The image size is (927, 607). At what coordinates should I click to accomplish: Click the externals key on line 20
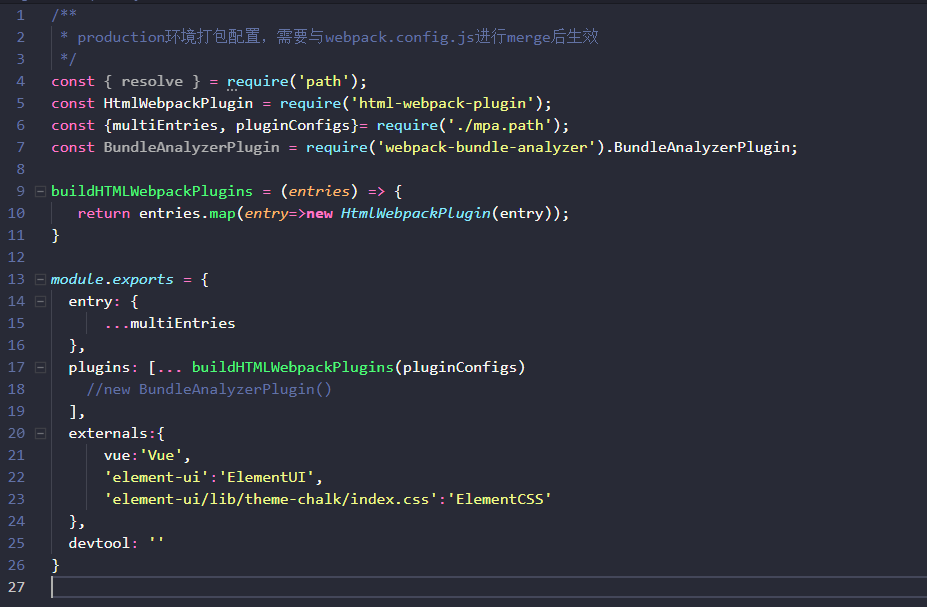(x=108, y=434)
